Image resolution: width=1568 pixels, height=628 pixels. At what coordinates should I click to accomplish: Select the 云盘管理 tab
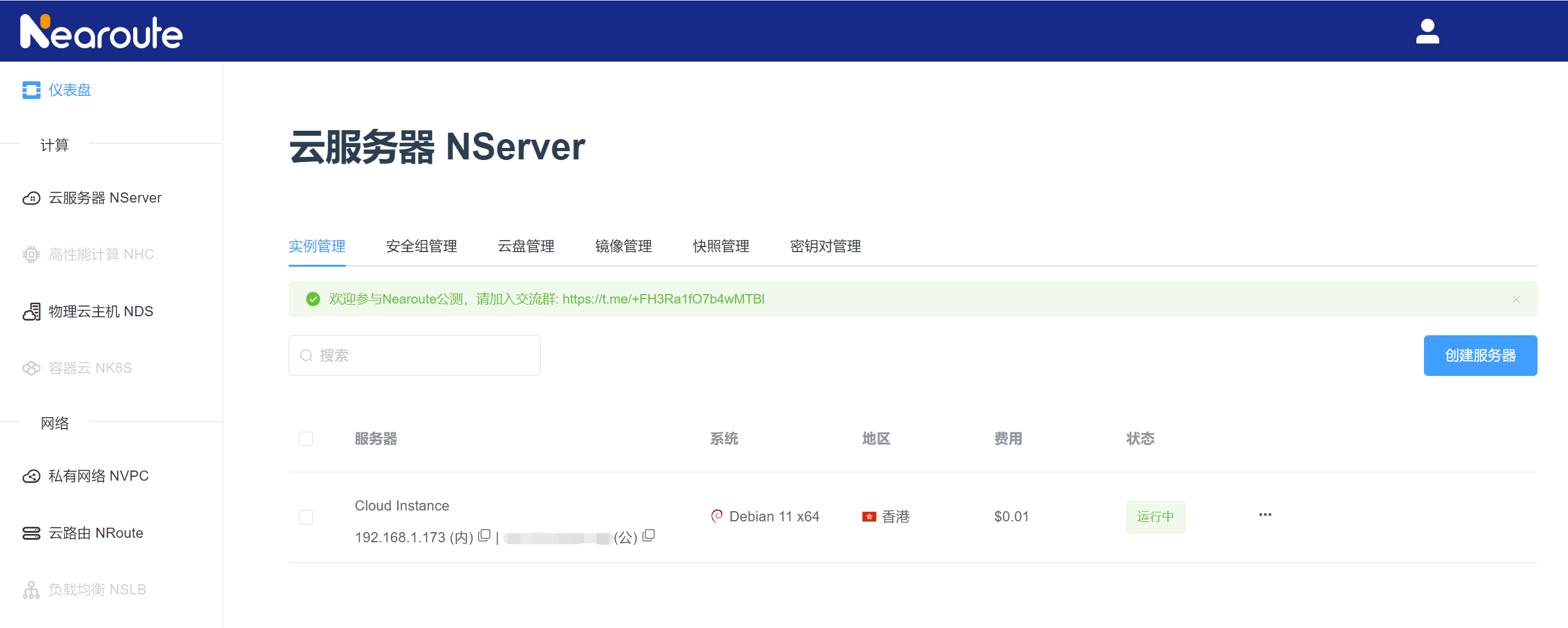pos(526,246)
